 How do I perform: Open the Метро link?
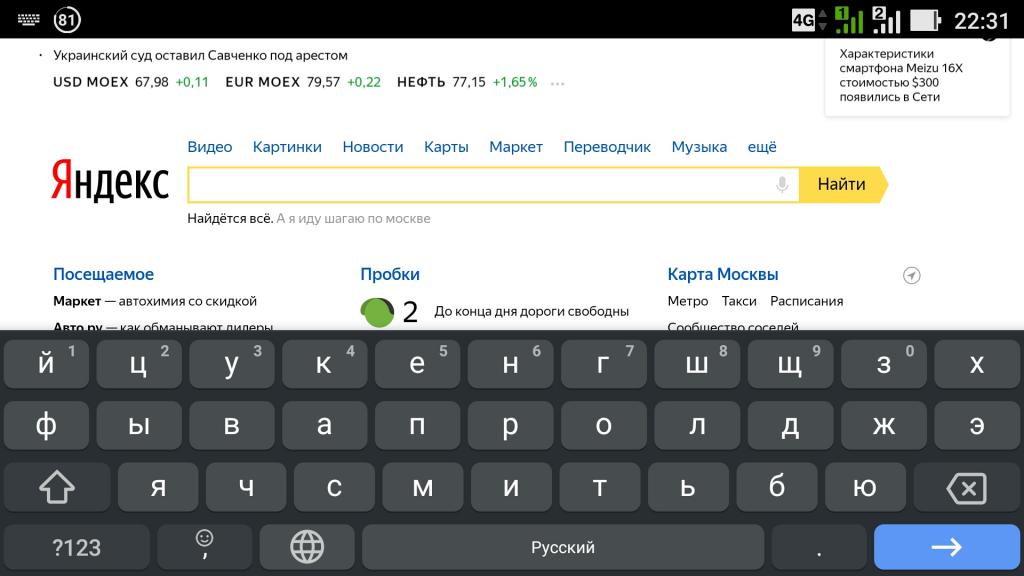point(688,301)
